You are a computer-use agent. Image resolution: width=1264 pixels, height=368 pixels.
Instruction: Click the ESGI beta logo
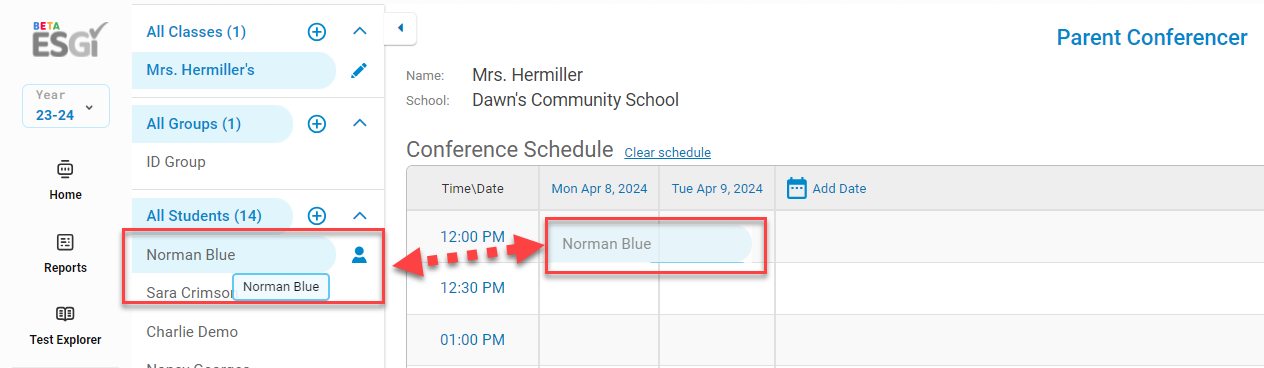67,42
